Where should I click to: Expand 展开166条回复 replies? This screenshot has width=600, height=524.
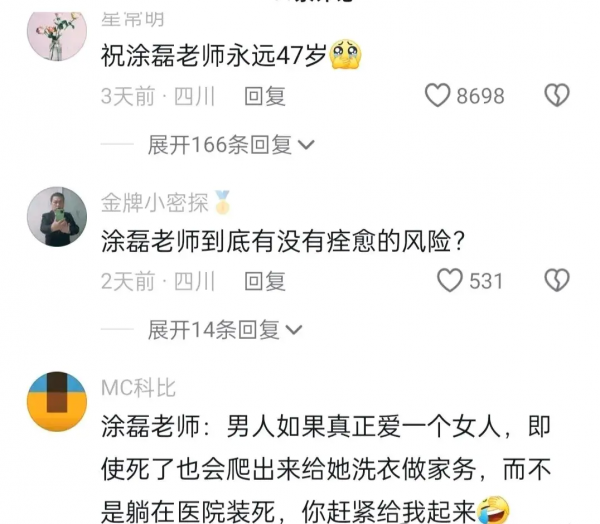point(231,145)
